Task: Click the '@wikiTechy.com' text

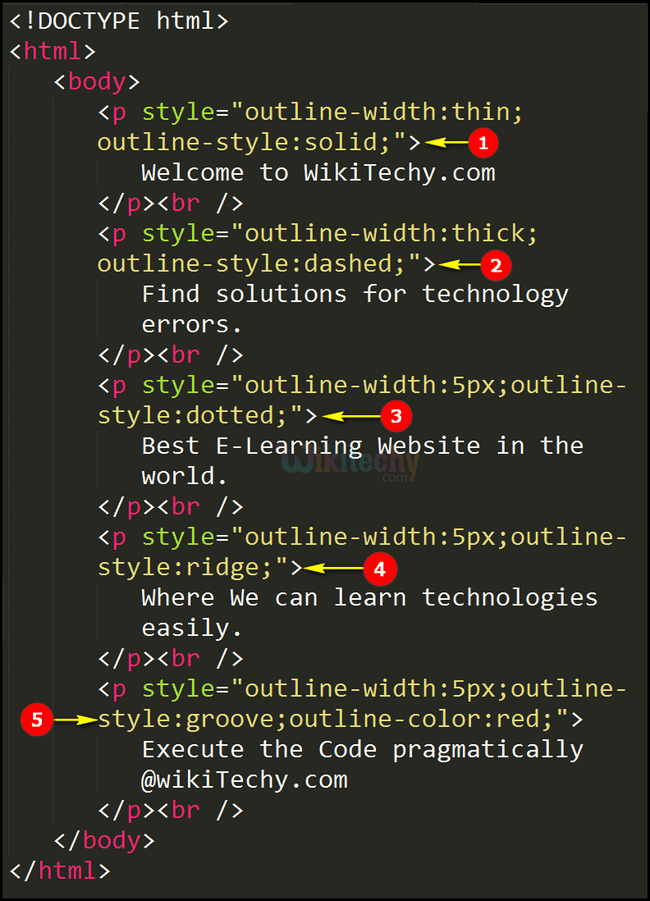Action: point(244,779)
